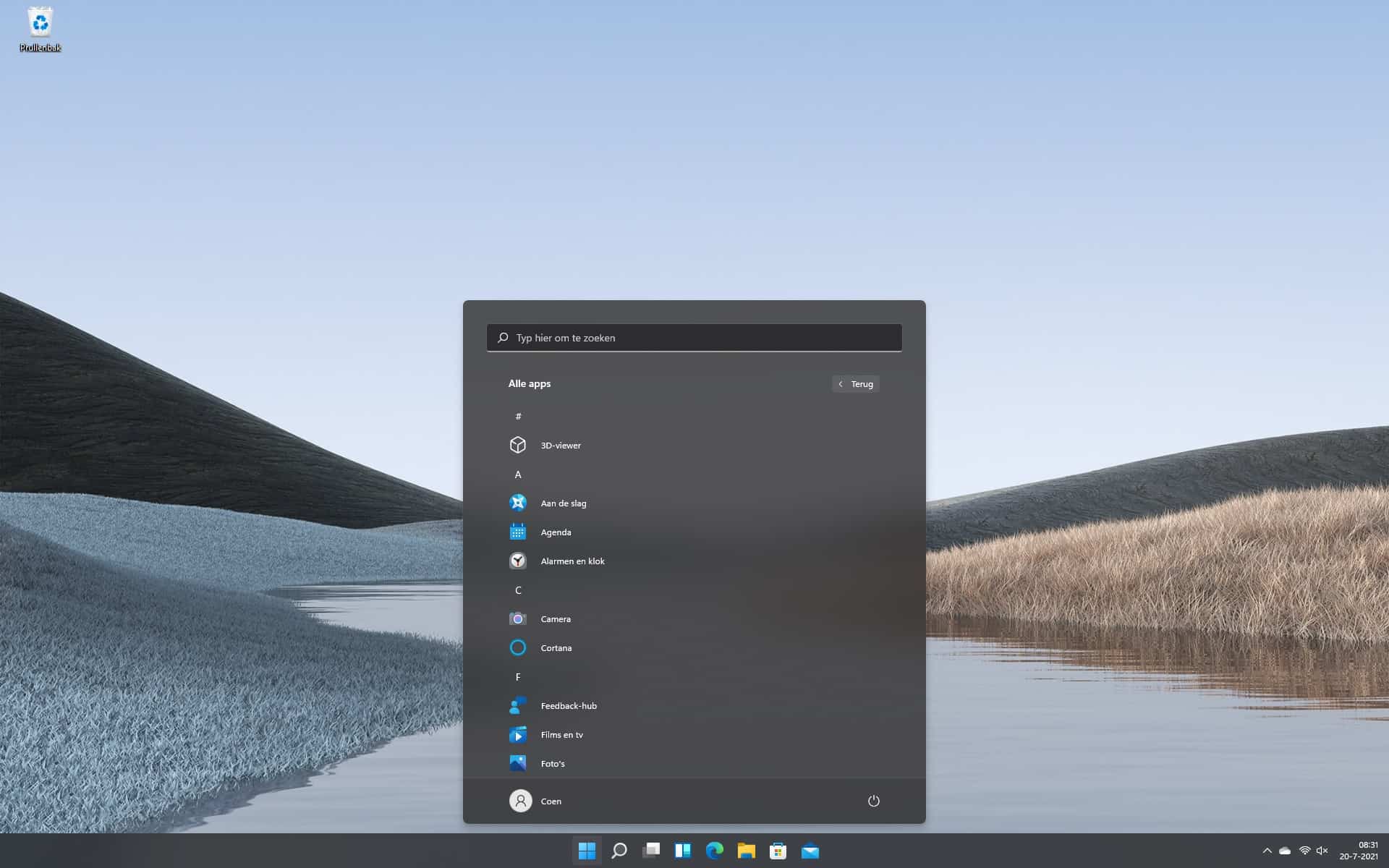Open Wi-Fi status from the system tray
The image size is (1389, 868).
click(1305, 851)
